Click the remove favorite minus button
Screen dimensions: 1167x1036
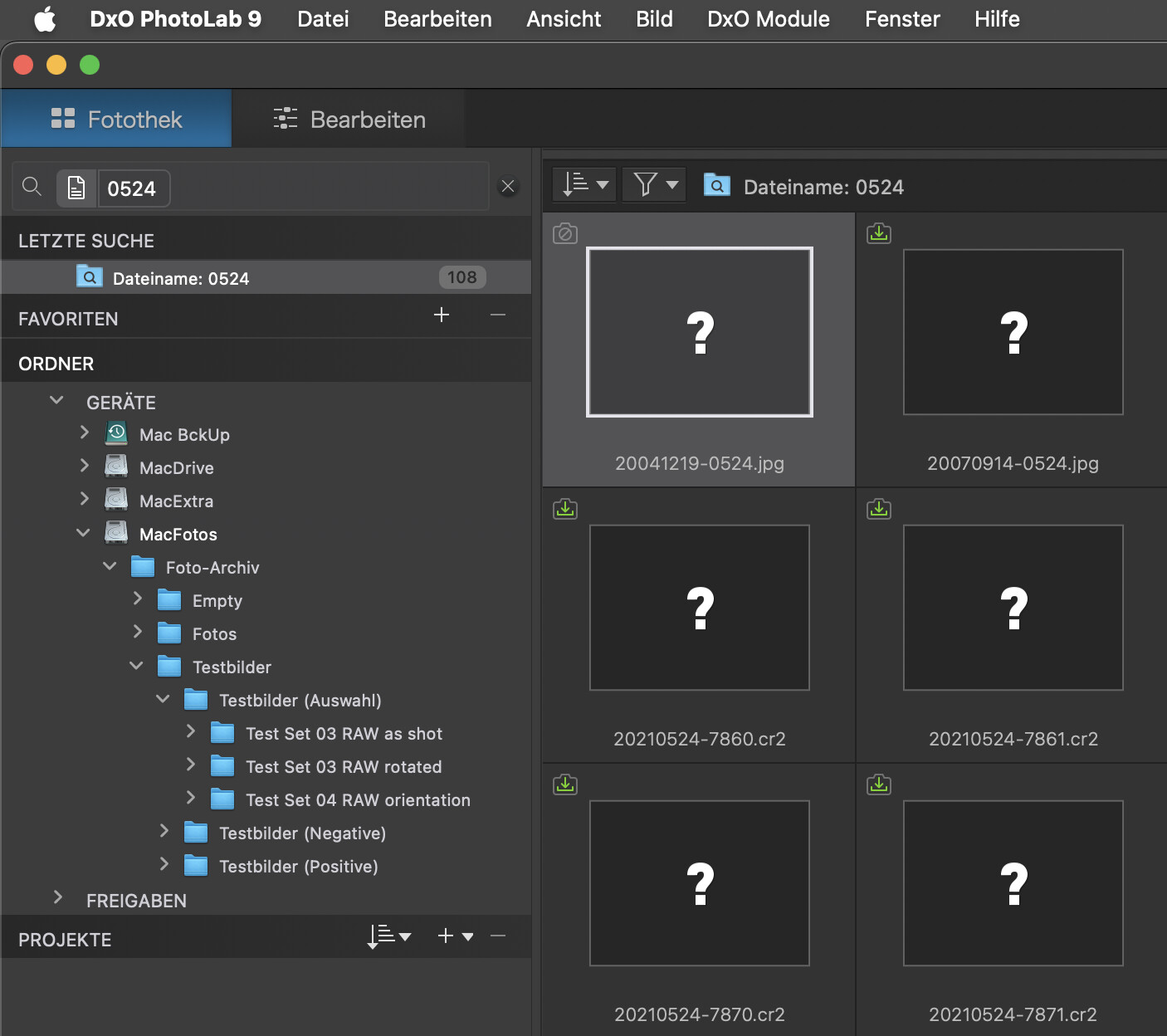(498, 315)
